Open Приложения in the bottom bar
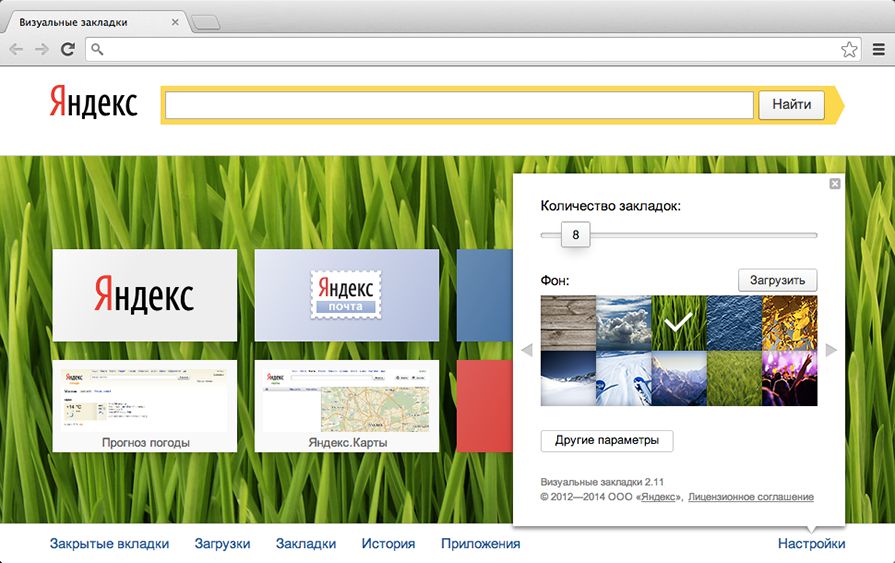Image resolution: width=895 pixels, height=563 pixels. [481, 544]
